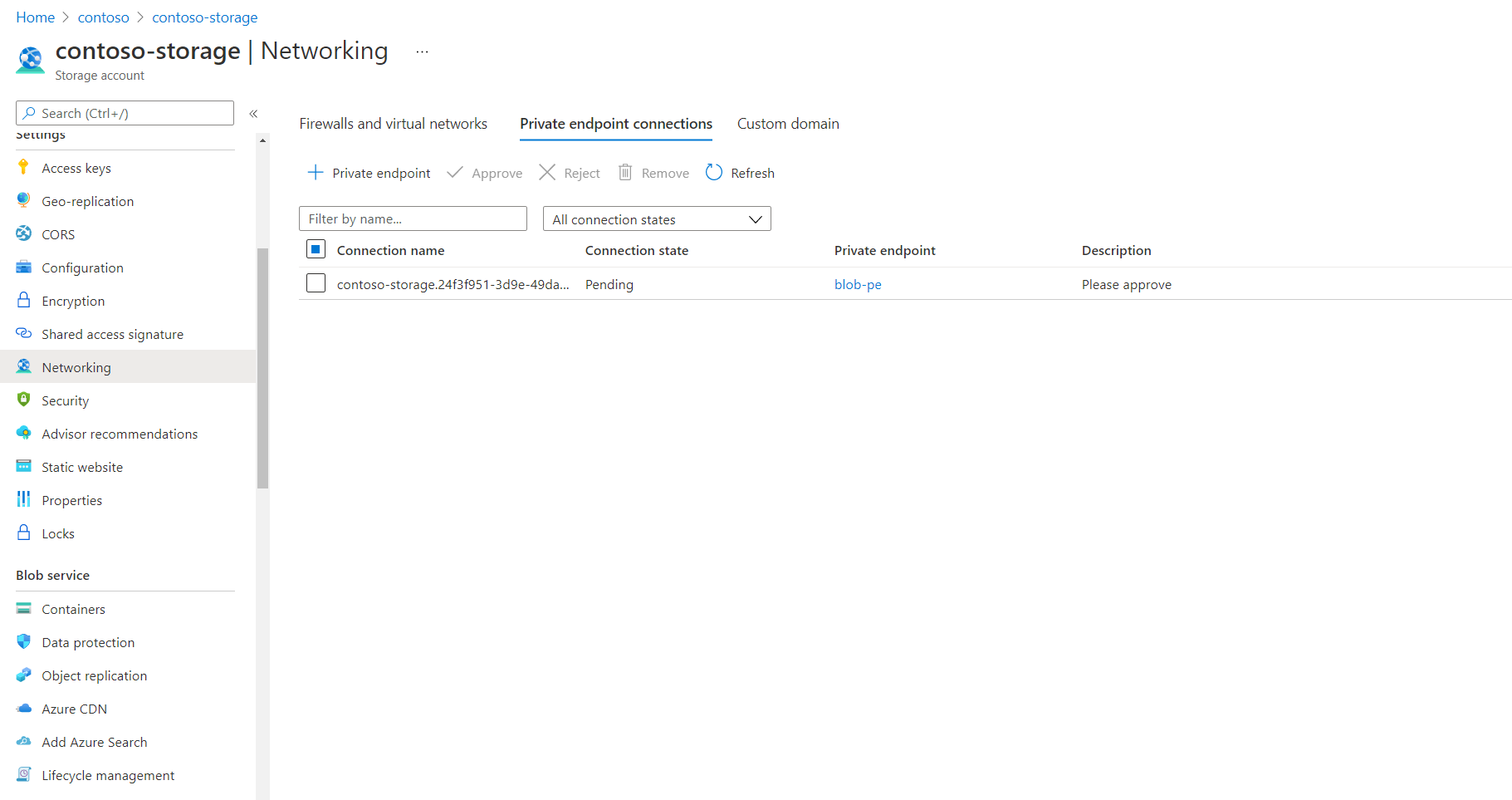Click the Pending connection state cell
The height and width of the screenshot is (800, 1512).
(609, 284)
